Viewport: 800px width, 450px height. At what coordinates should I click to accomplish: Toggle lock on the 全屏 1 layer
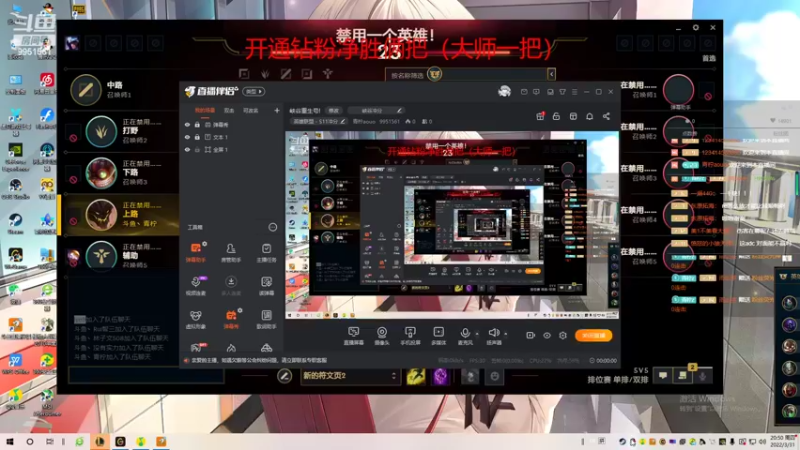point(197,149)
